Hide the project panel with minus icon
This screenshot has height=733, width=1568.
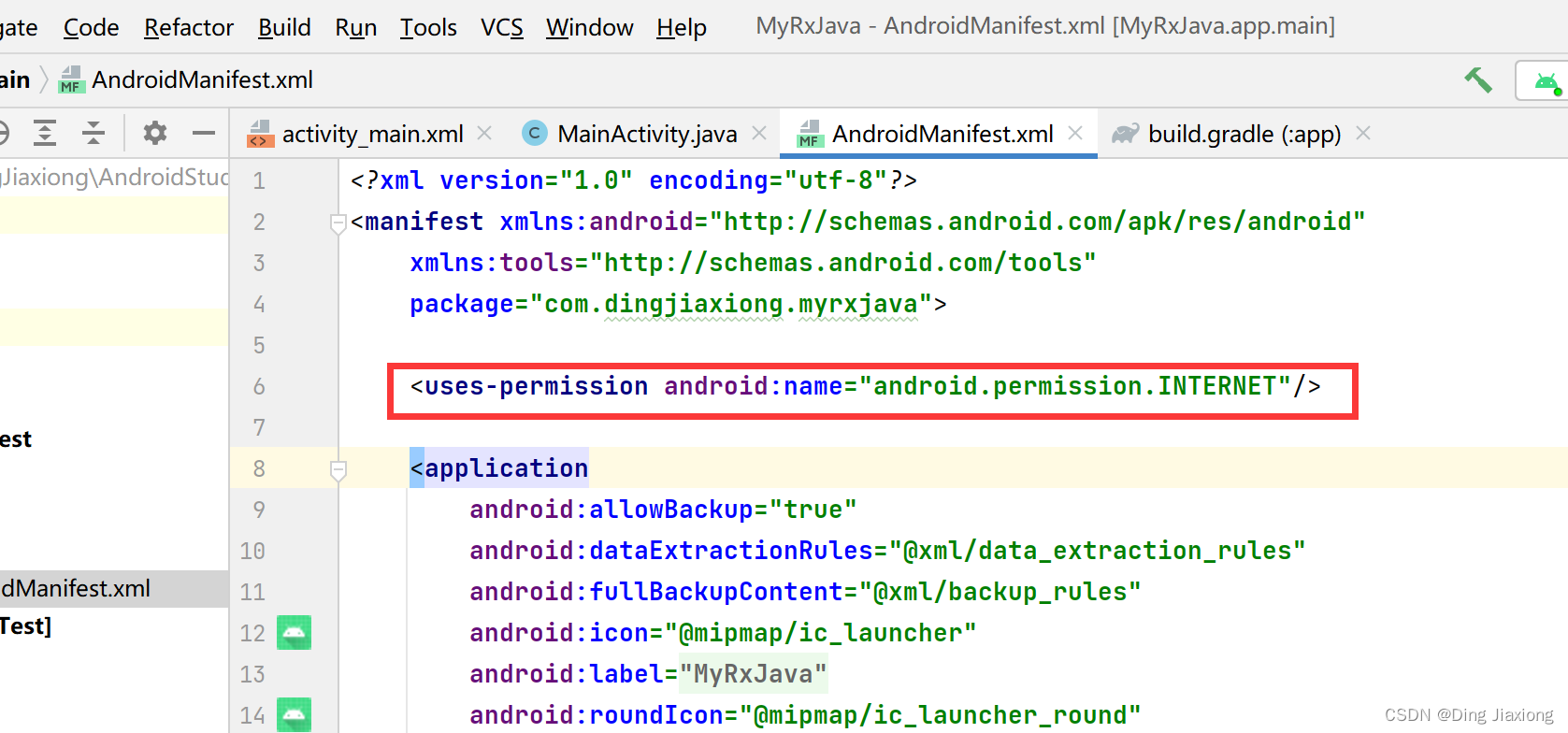[x=204, y=133]
